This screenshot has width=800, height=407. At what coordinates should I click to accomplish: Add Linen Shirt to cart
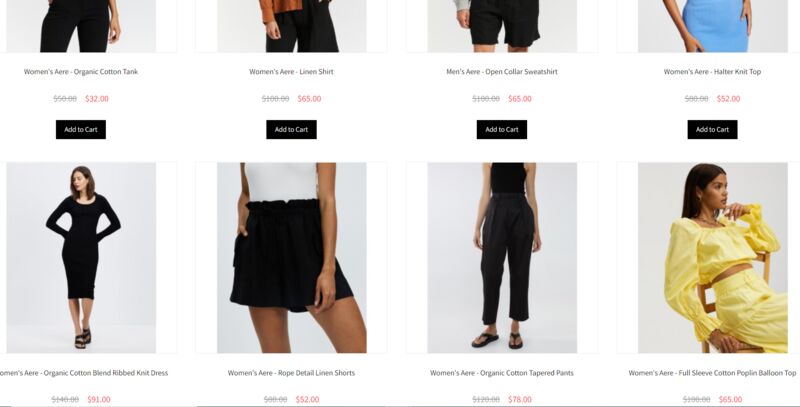(291, 130)
